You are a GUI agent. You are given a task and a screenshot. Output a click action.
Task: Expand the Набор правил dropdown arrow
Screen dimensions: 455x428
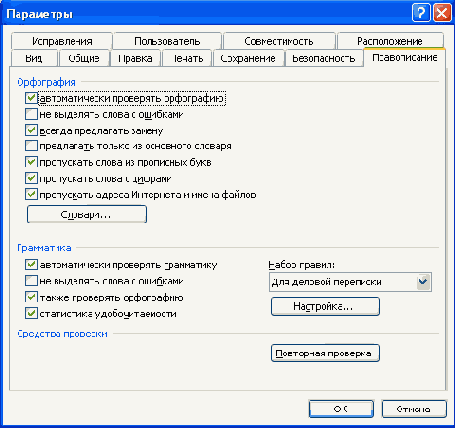pos(423,282)
